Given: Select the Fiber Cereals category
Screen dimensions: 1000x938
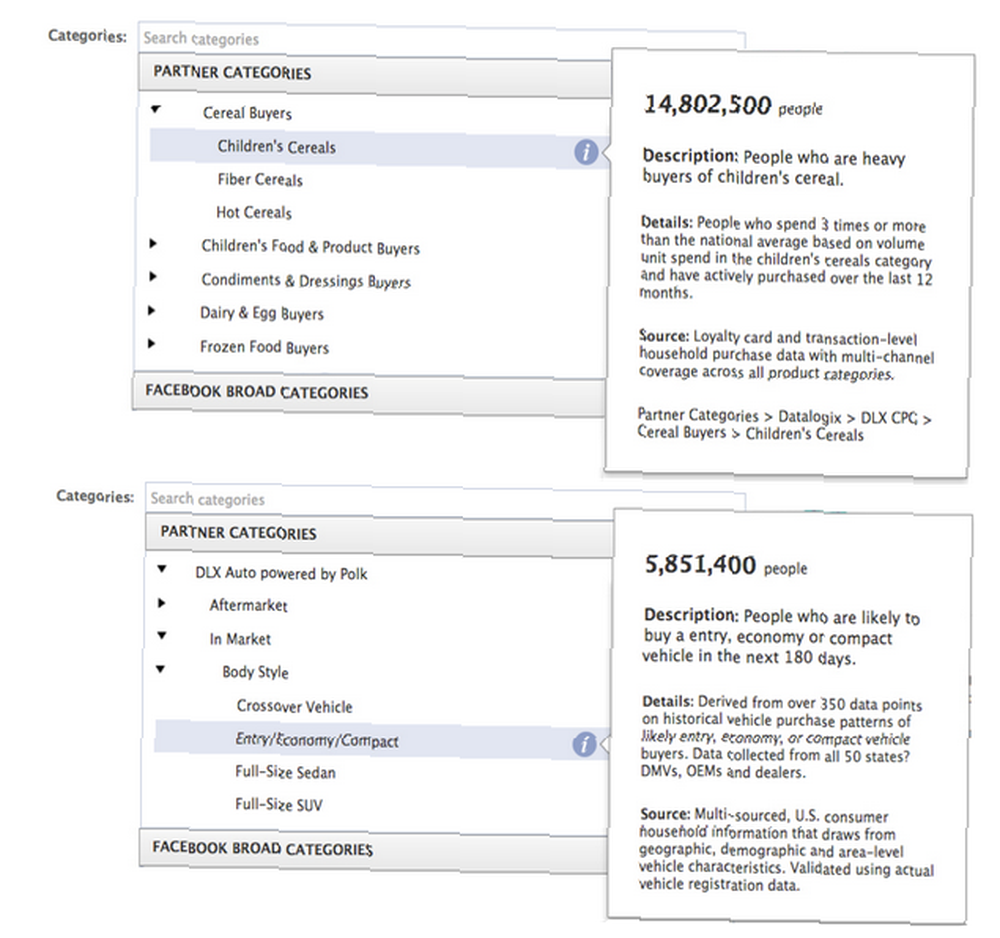Looking at the screenshot, I should 260,180.
